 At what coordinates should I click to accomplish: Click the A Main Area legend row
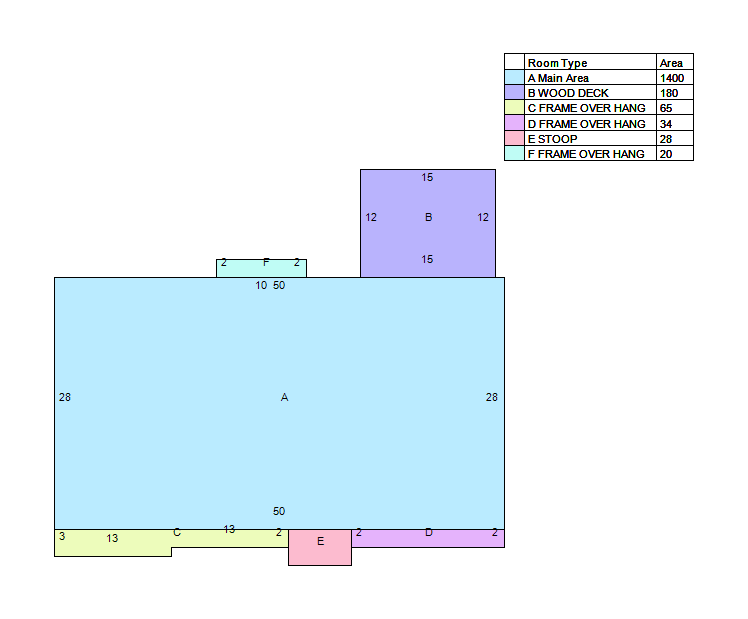pos(599,77)
